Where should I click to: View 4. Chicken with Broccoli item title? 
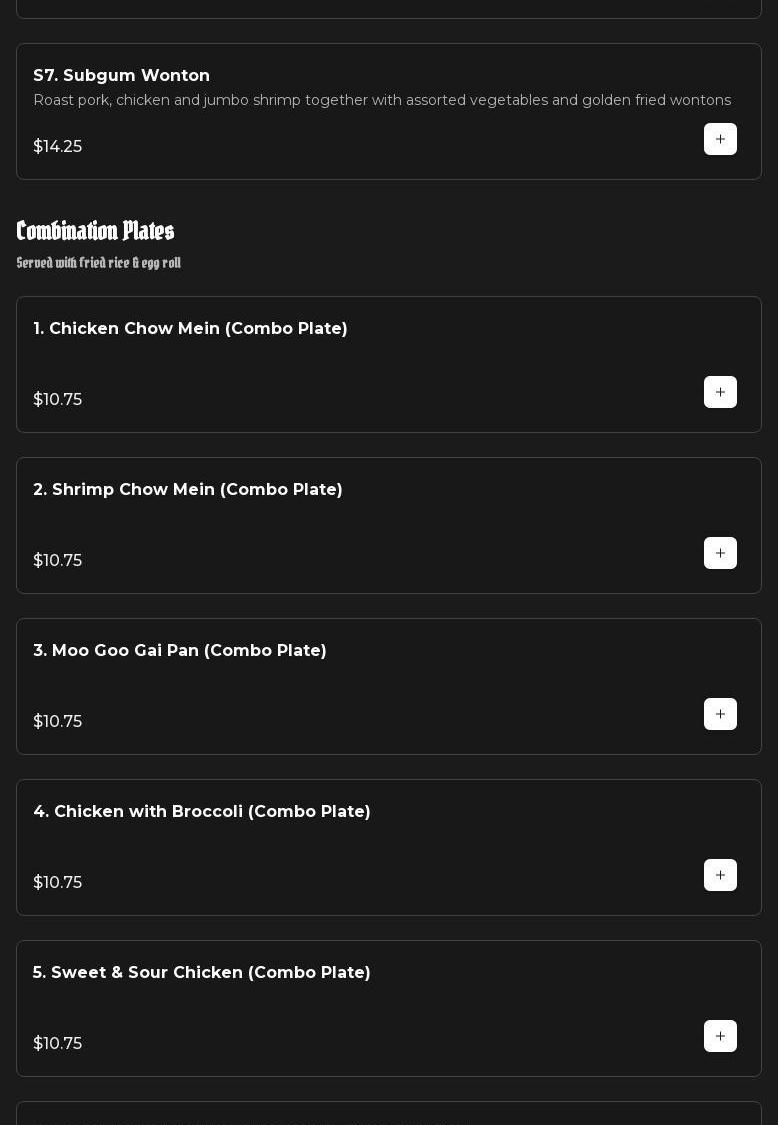pos(202,812)
